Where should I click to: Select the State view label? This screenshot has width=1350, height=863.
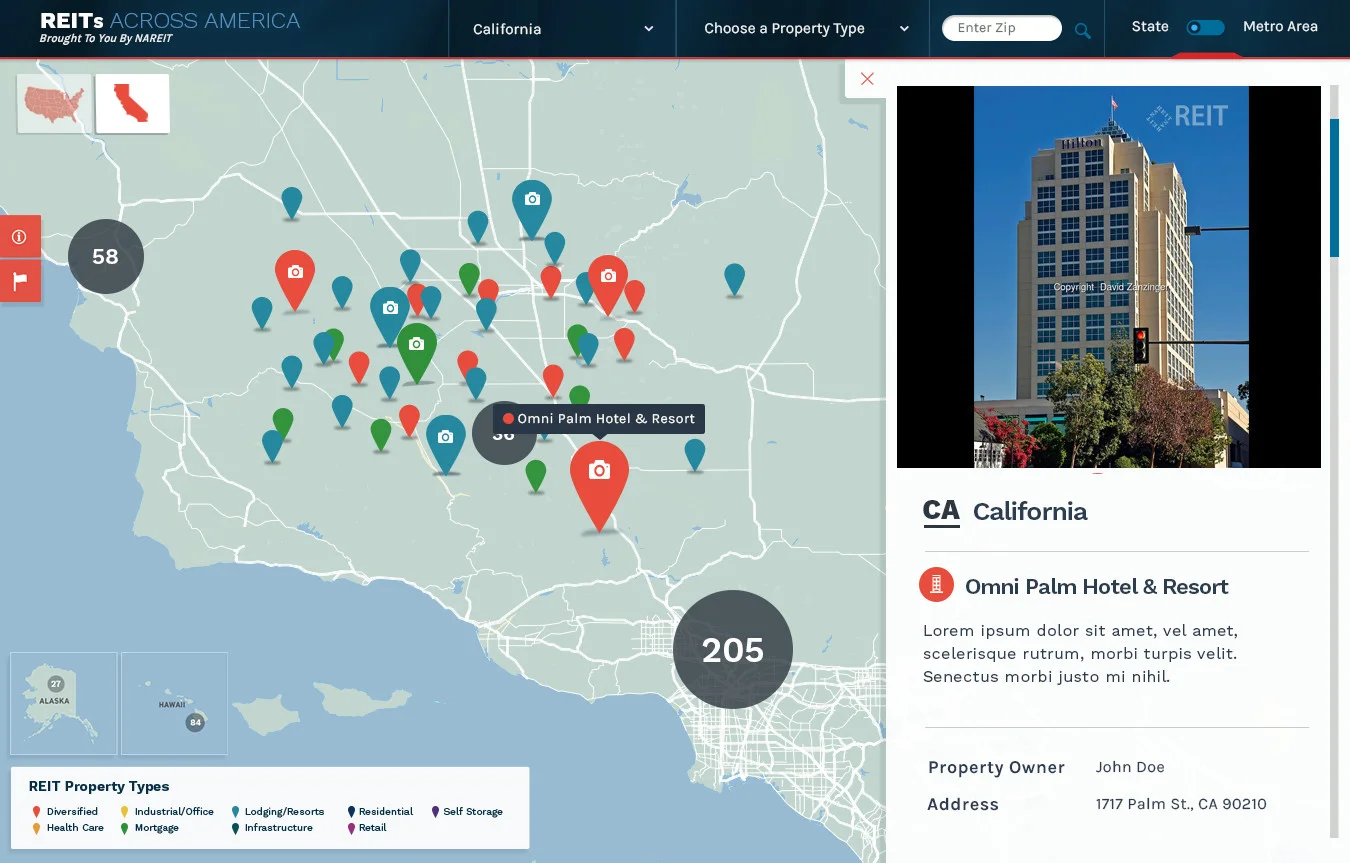[1150, 27]
